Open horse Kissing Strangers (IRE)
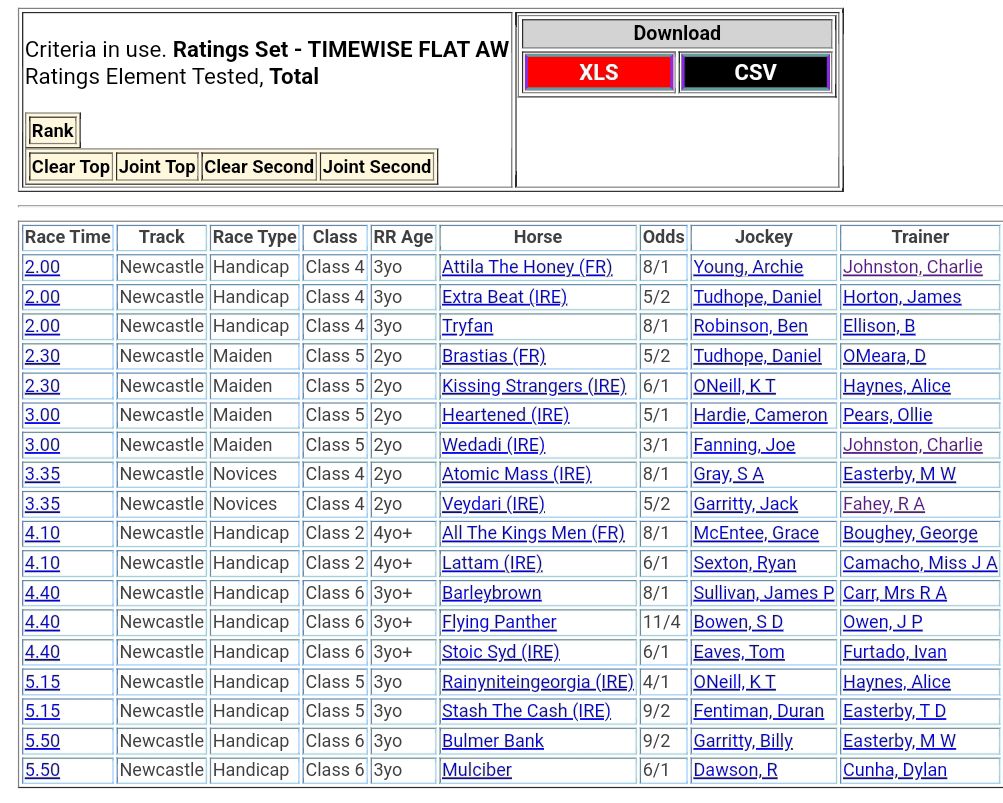This screenshot has width=1003, height=803. (533, 386)
